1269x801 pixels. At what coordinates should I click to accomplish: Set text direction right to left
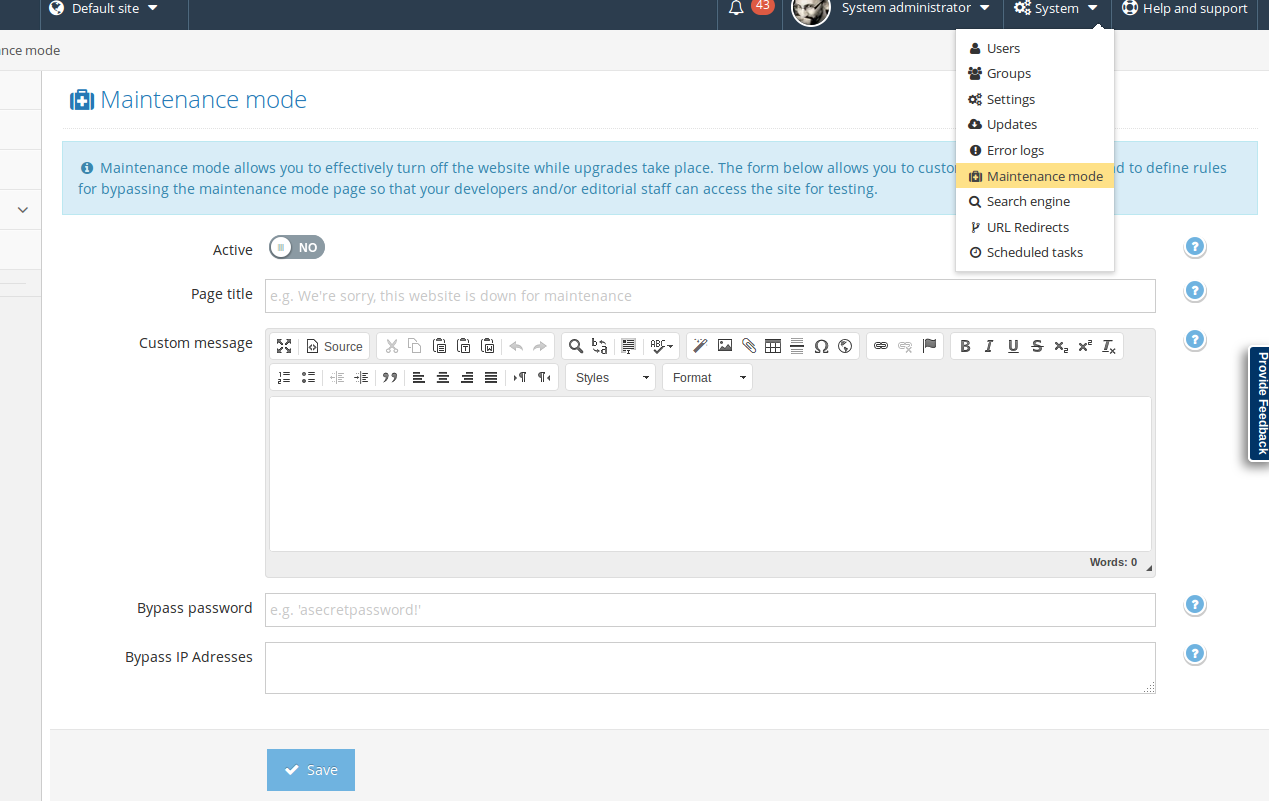(x=544, y=377)
